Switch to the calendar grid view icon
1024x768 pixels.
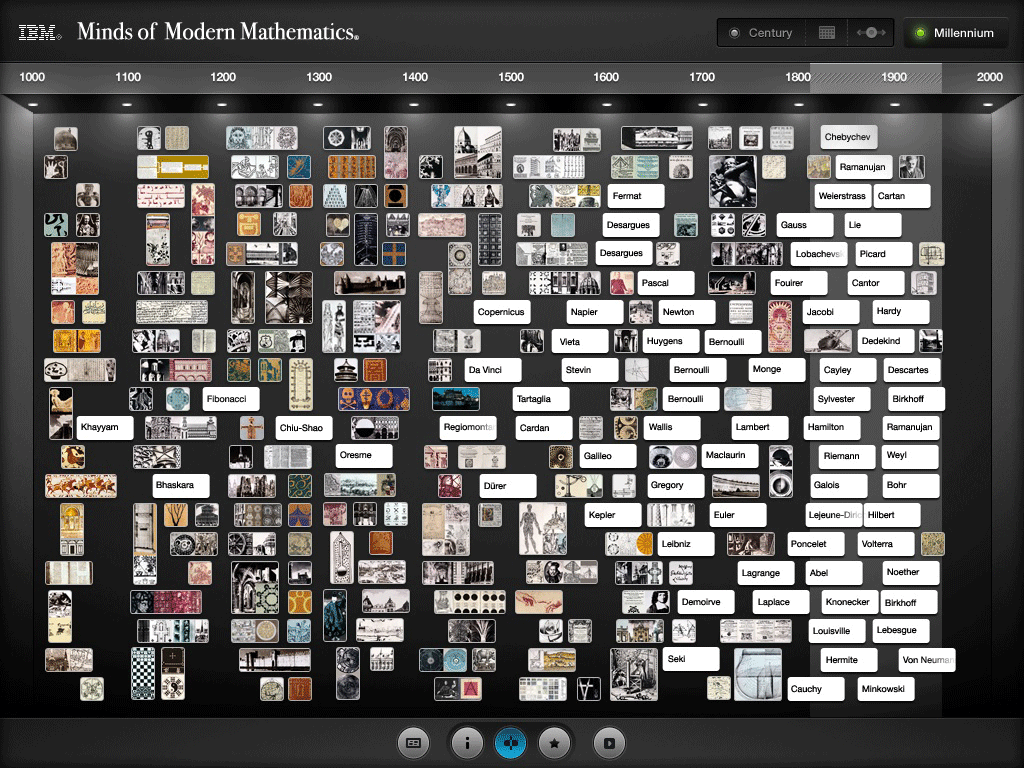826,33
